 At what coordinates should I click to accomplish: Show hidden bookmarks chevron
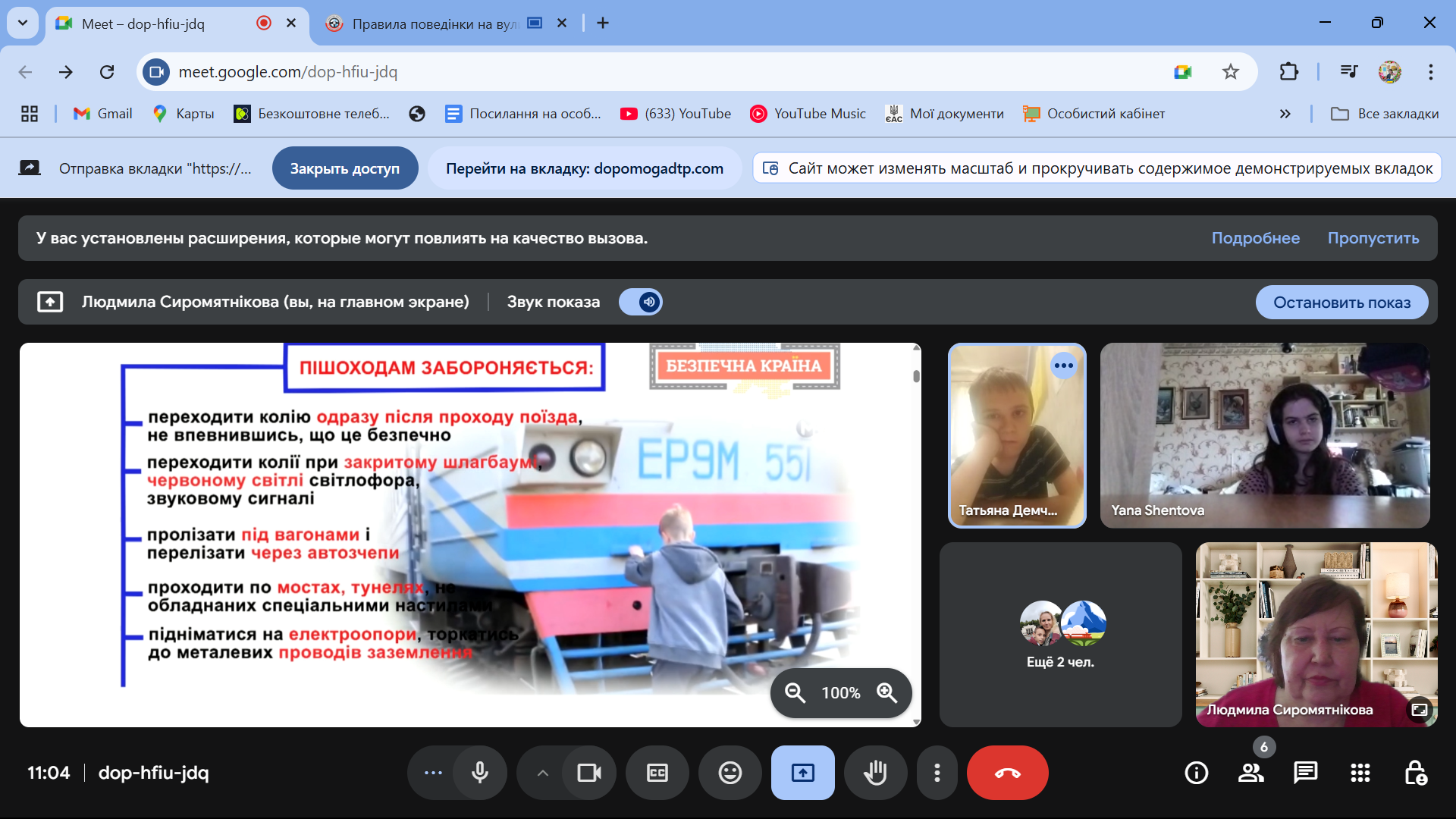pyautogui.click(x=1285, y=114)
